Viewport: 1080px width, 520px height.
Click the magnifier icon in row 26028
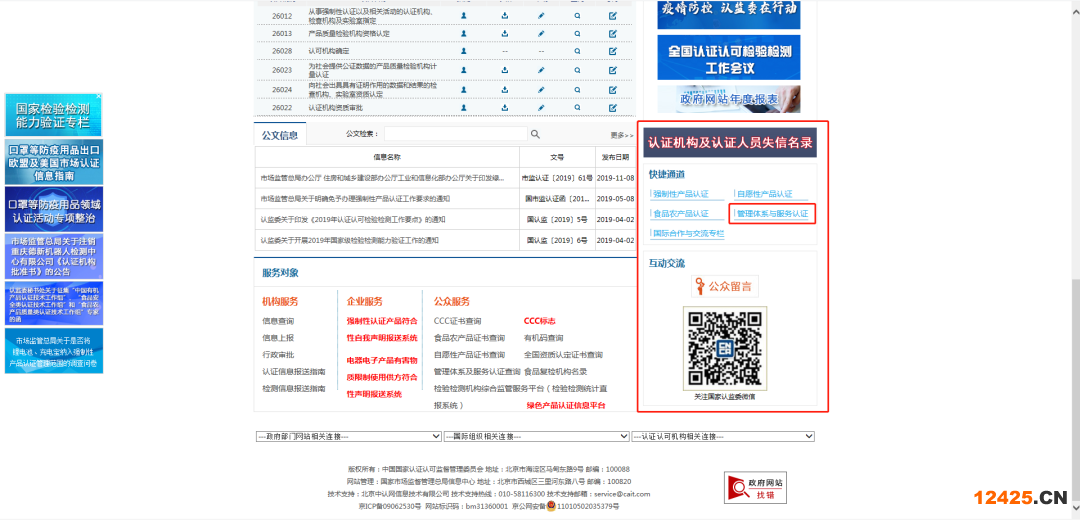click(x=577, y=50)
